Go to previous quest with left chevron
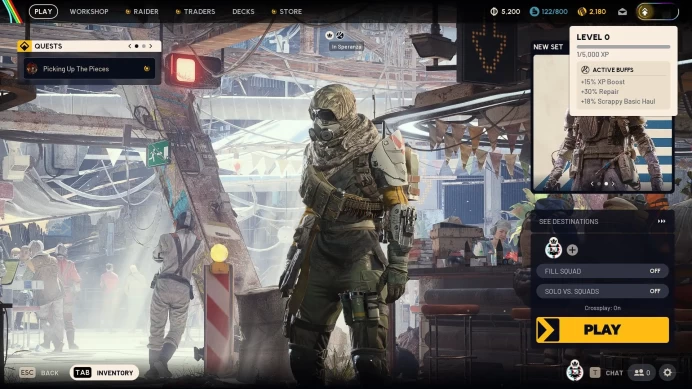692x389 pixels. [130, 46]
